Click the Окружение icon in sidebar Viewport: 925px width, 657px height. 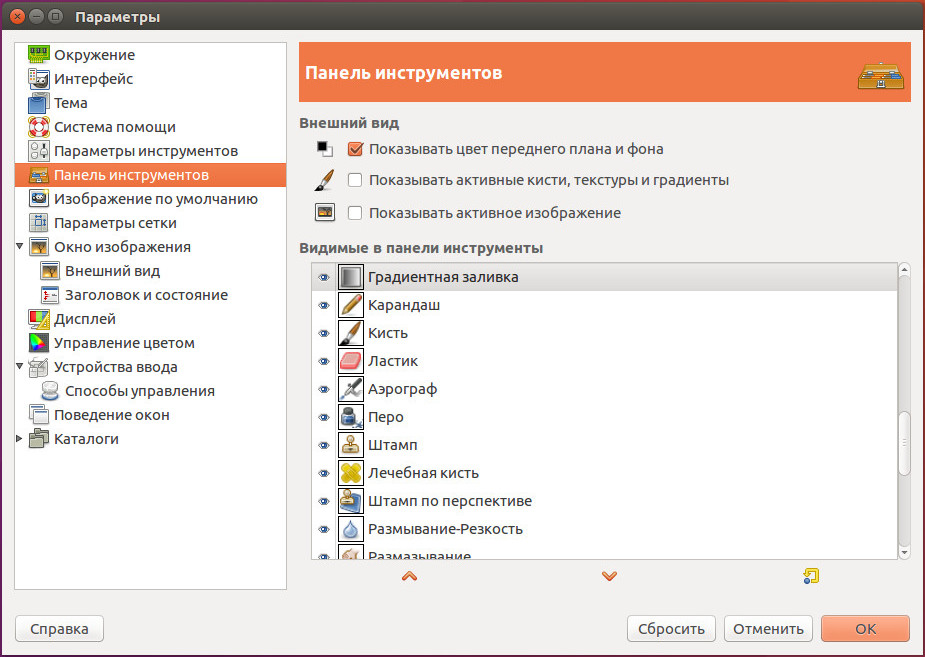pos(39,55)
